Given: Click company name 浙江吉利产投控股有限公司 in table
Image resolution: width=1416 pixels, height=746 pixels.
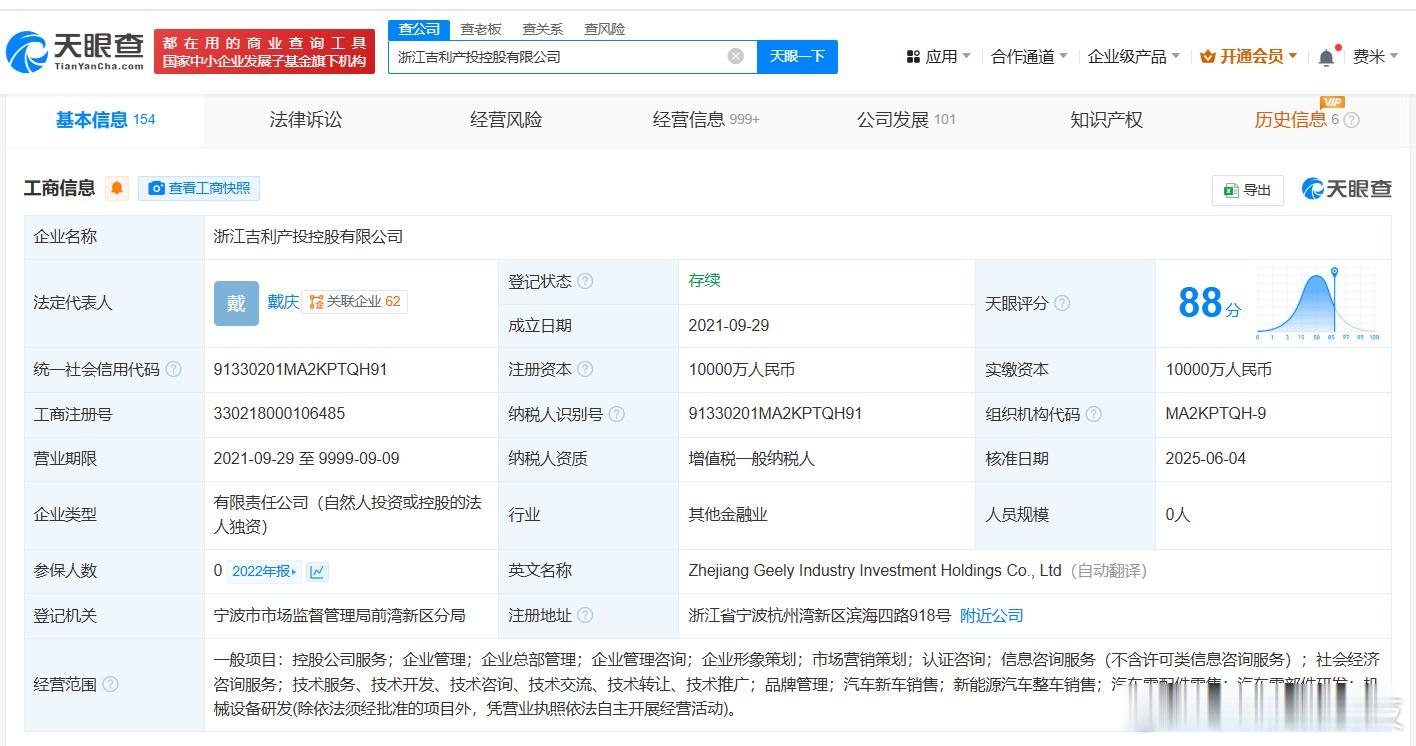Looking at the screenshot, I should coord(308,237).
